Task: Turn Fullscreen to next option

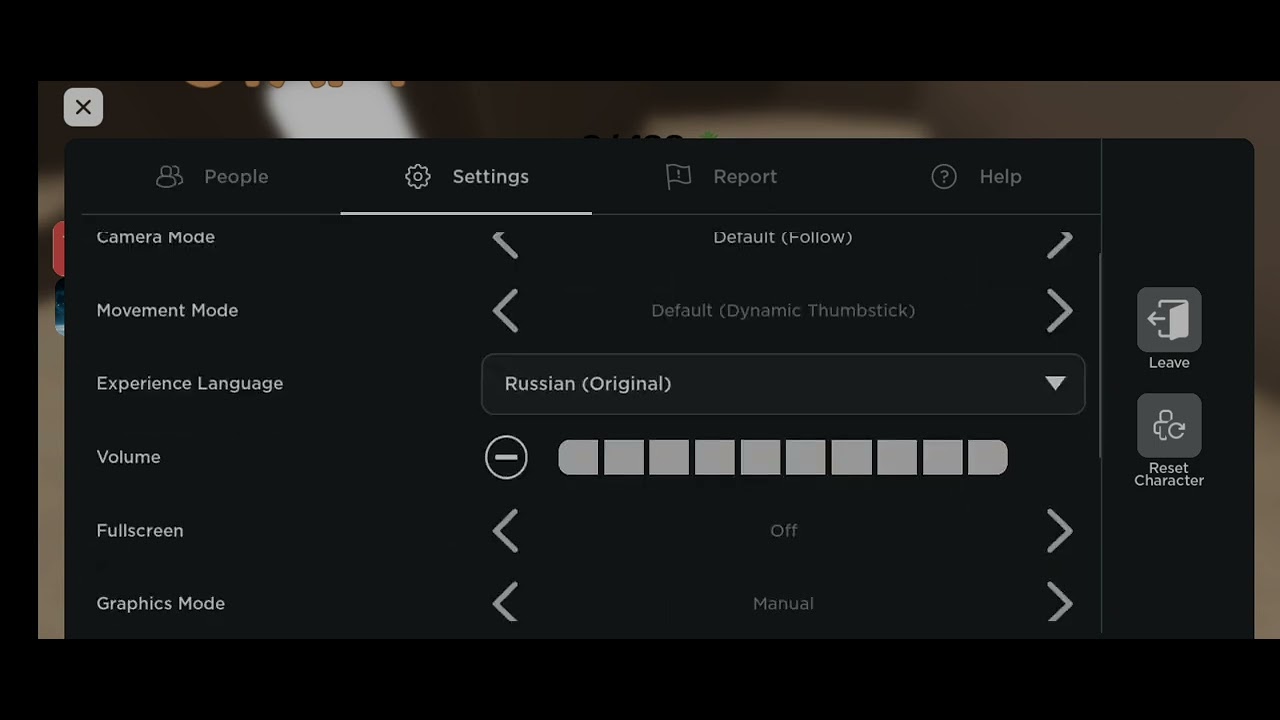Action: [1060, 531]
